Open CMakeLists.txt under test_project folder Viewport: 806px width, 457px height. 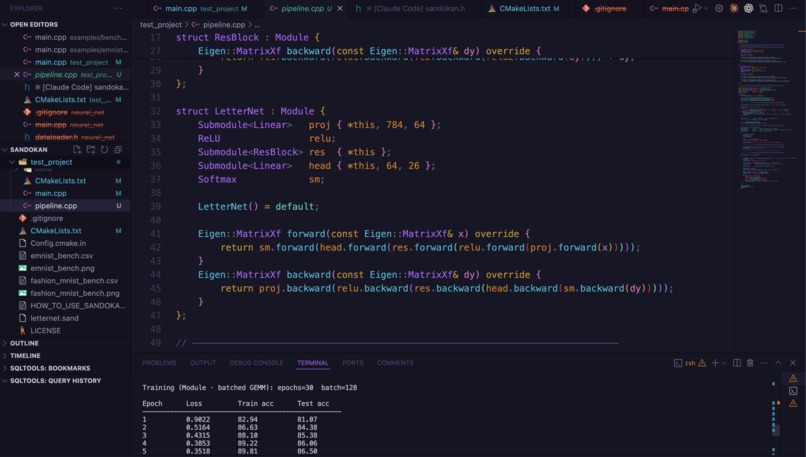point(65,181)
